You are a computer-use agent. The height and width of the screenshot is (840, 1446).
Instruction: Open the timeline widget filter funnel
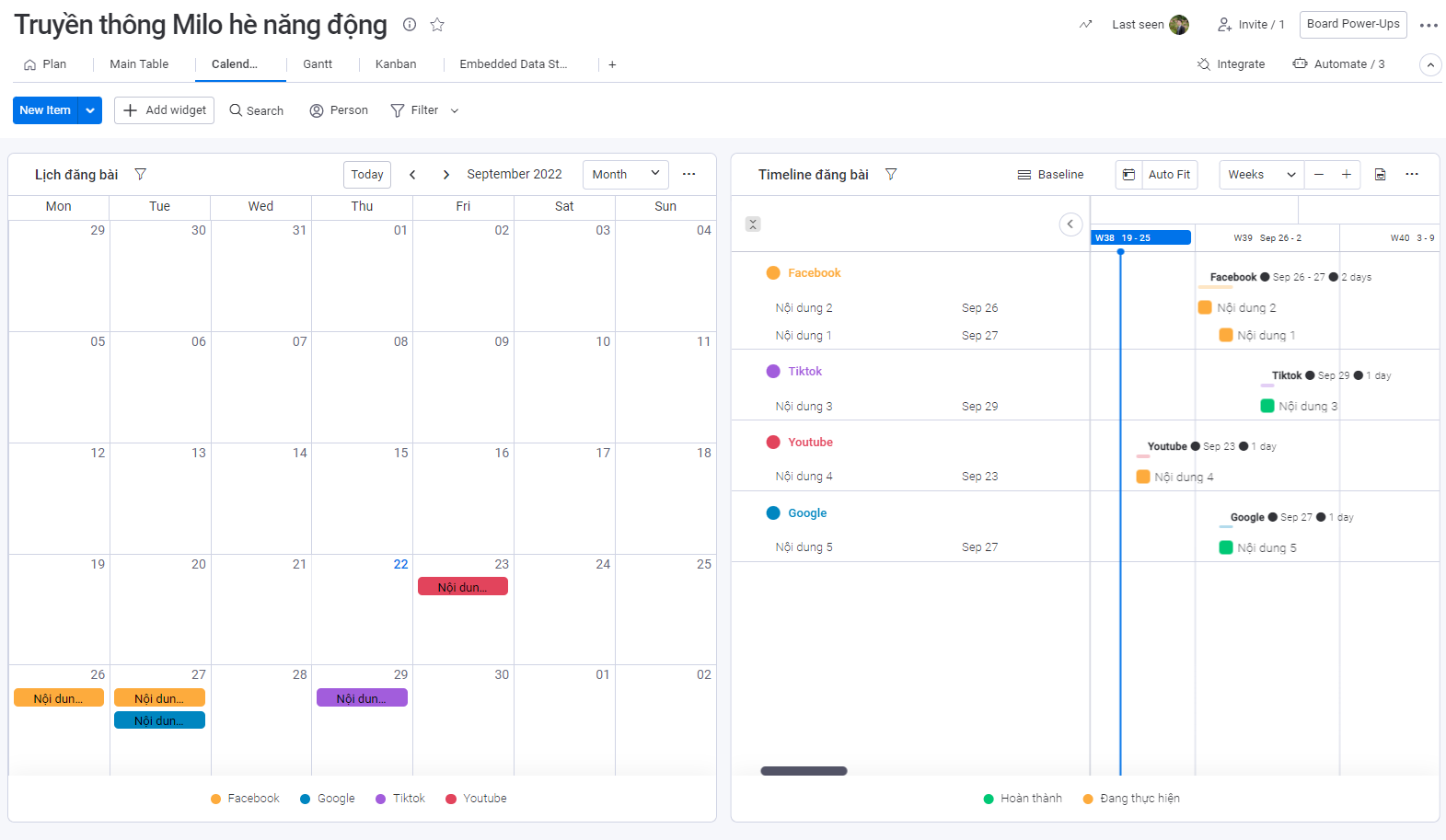(x=891, y=174)
